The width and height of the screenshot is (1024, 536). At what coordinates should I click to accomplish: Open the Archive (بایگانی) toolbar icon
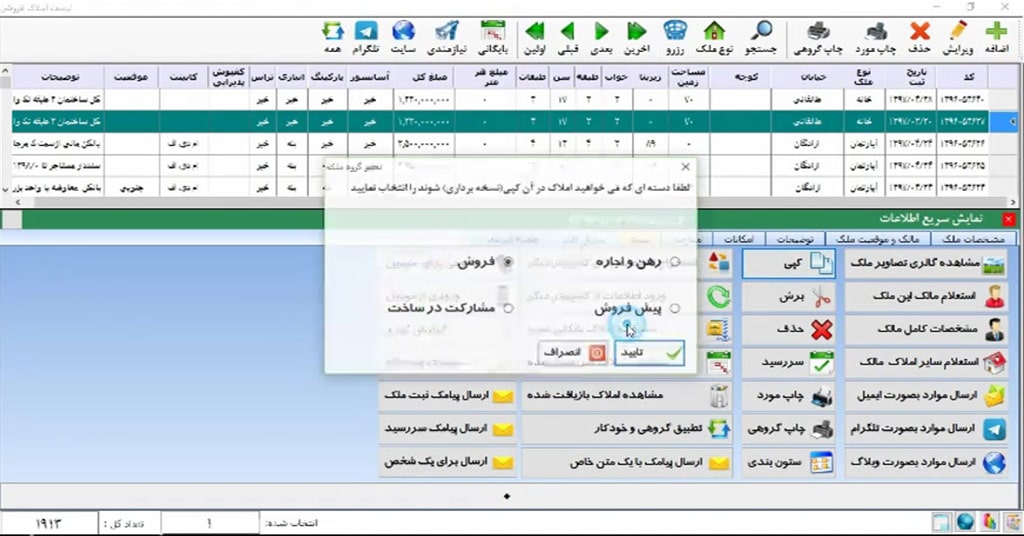tap(492, 37)
